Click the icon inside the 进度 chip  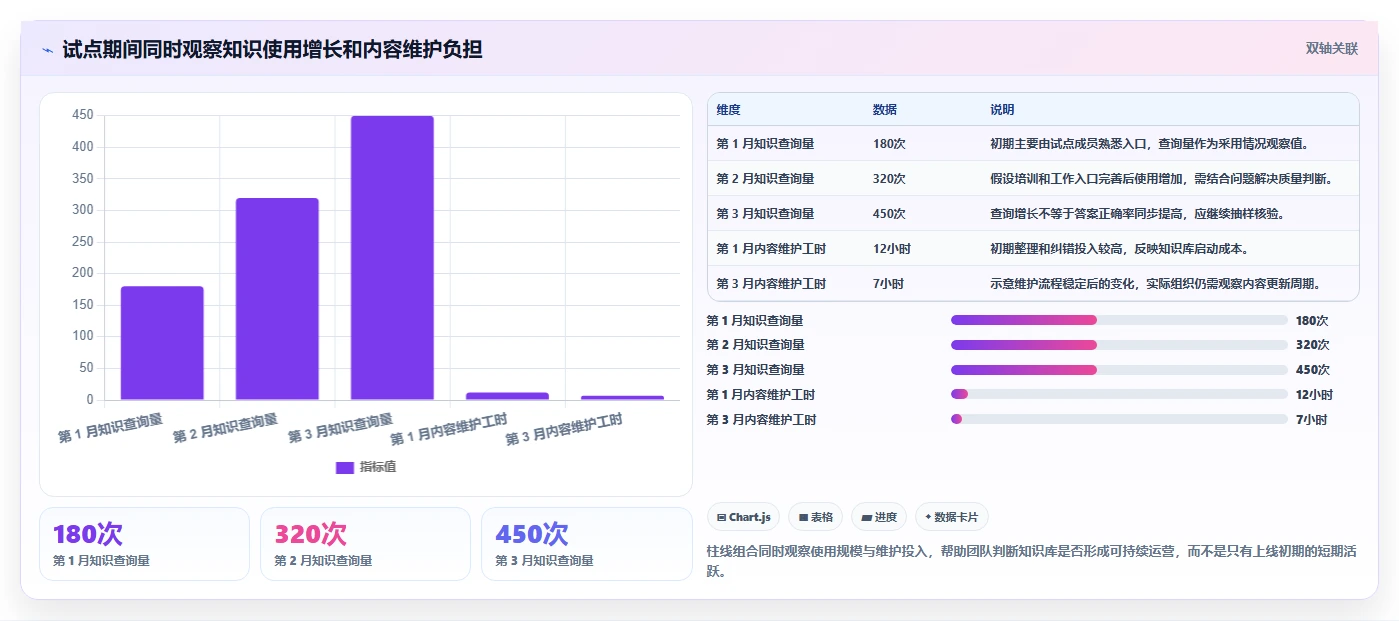(866, 517)
